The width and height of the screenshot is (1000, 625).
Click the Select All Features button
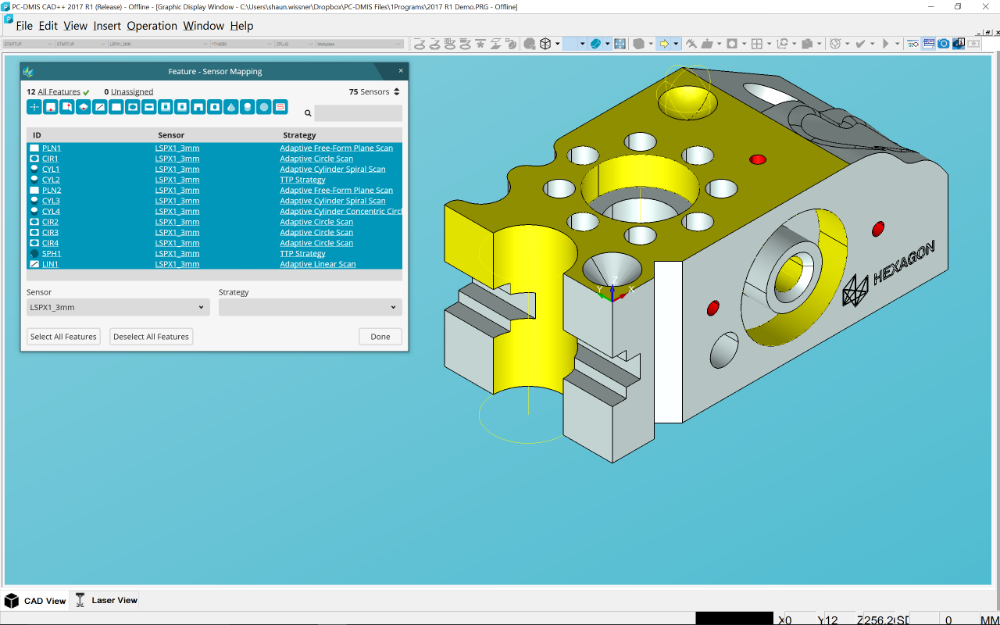pos(63,336)
